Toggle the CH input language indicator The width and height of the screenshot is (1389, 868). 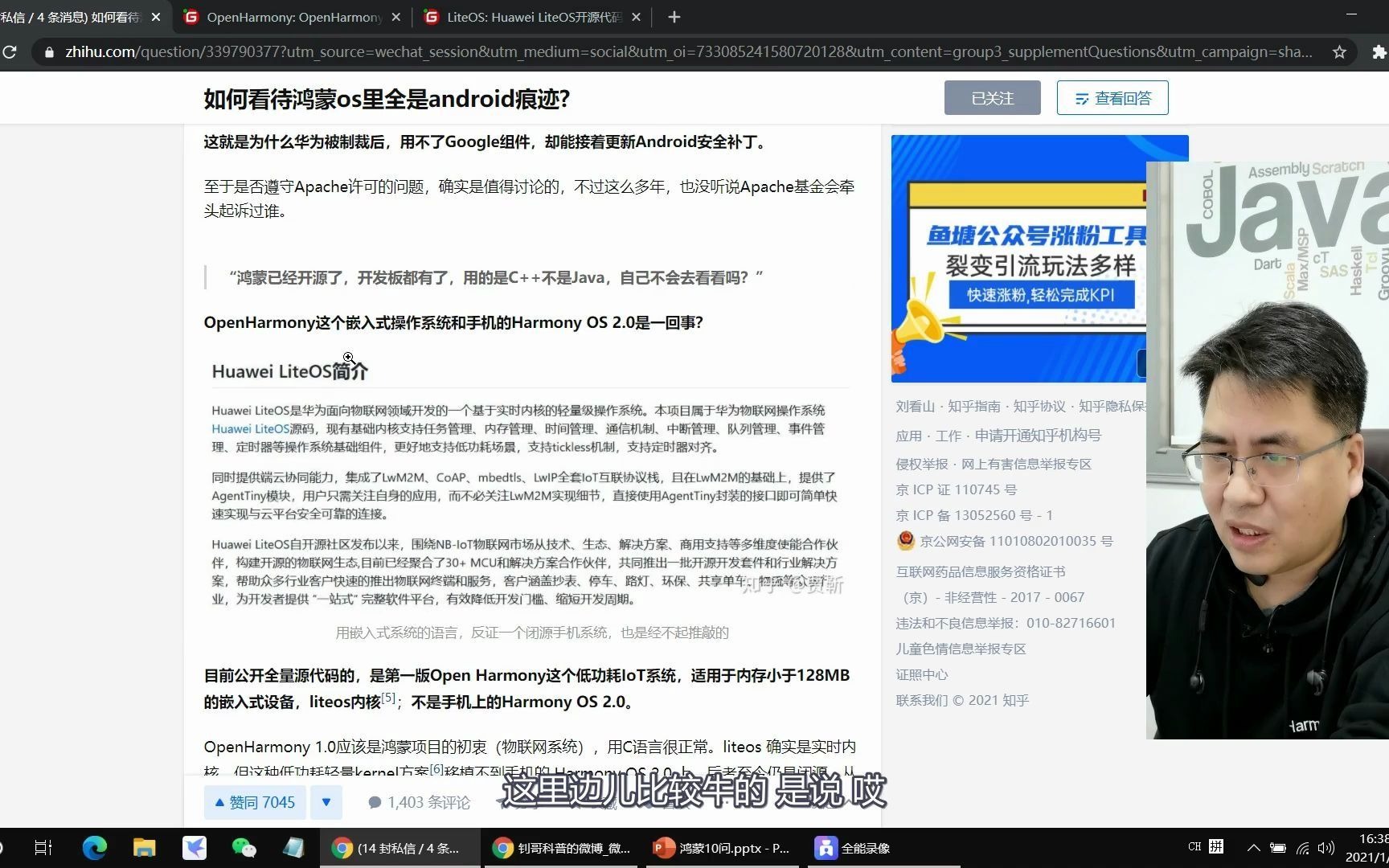[x=1194, y=847]
